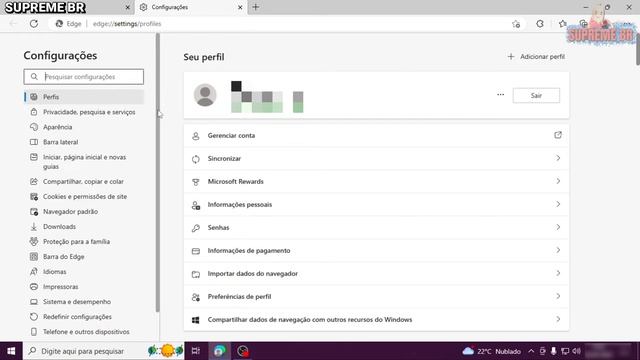640x360 pixels.
Task: Open the Windows Start menu
Action: [x=11, y=351]
